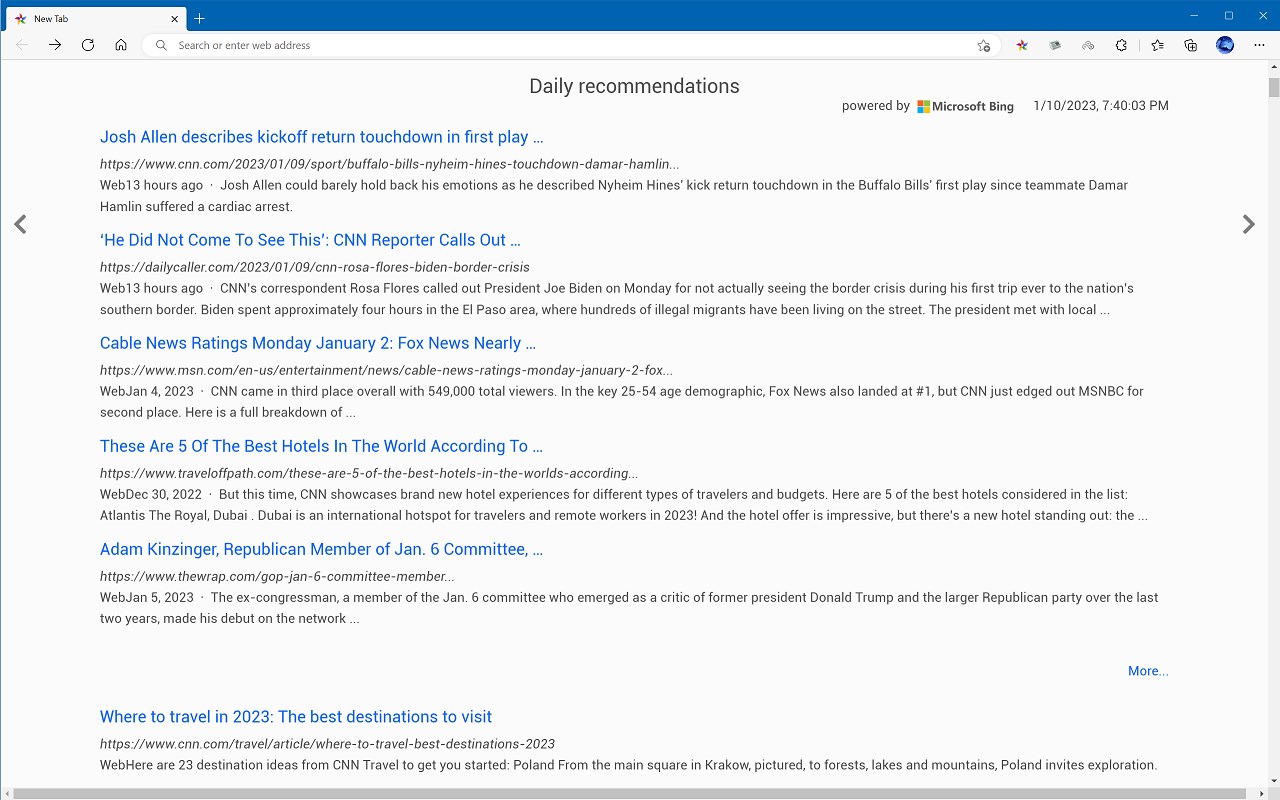Select the New Tab browser tab
The image size is (1280, 800).
(96, 18)
